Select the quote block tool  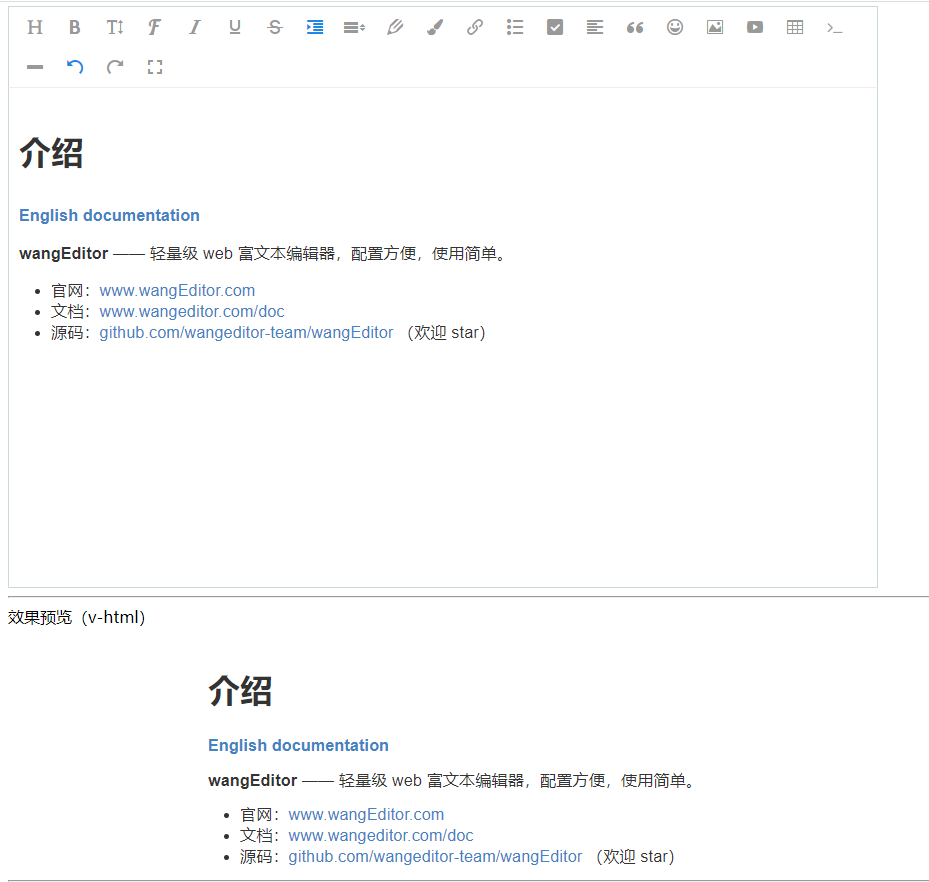tap(634, 27)
